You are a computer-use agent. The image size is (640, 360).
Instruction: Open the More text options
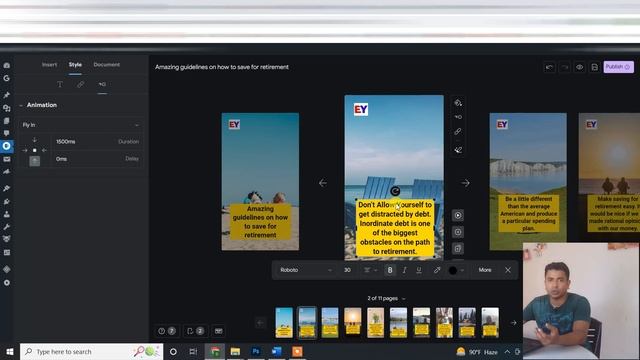tap(485, 270)
